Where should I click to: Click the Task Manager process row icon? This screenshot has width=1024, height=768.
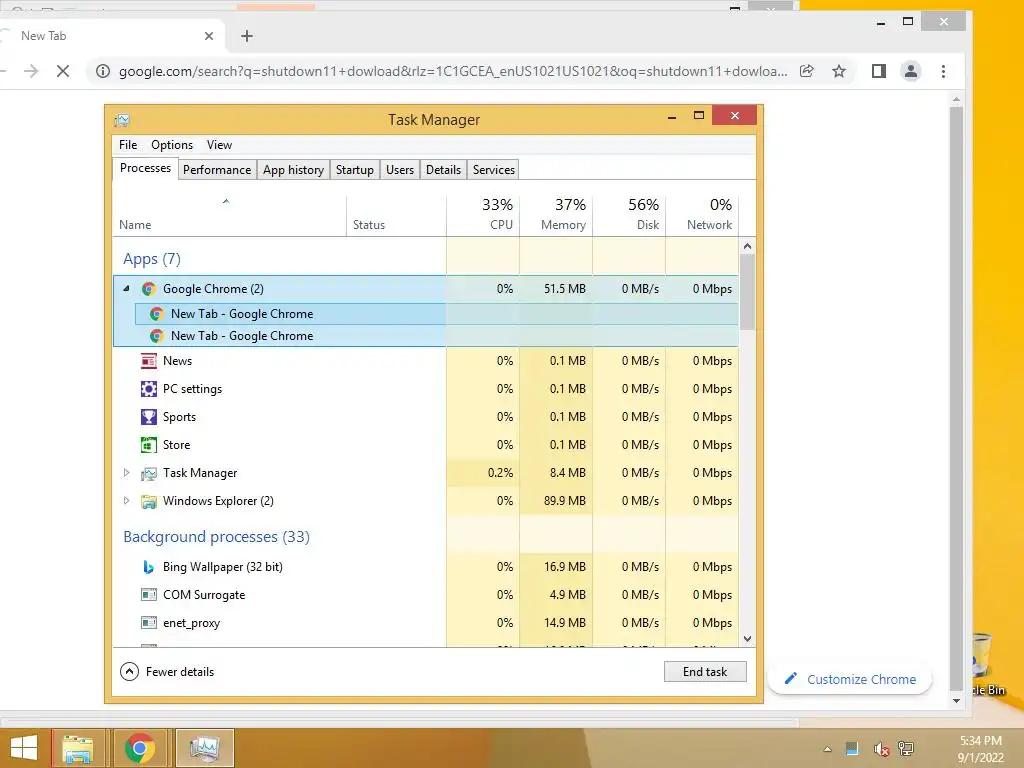pos(149,473)
